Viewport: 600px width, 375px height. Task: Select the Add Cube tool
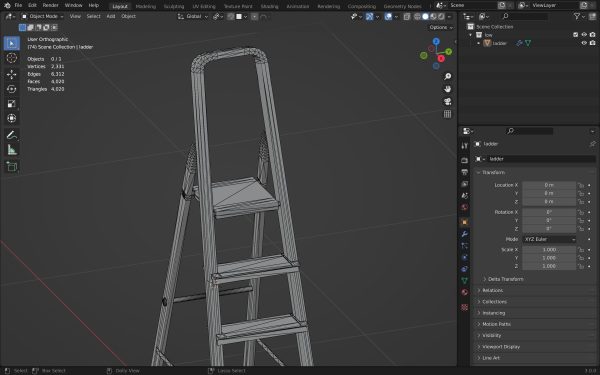pyautogui.click(x=11, y=166)
